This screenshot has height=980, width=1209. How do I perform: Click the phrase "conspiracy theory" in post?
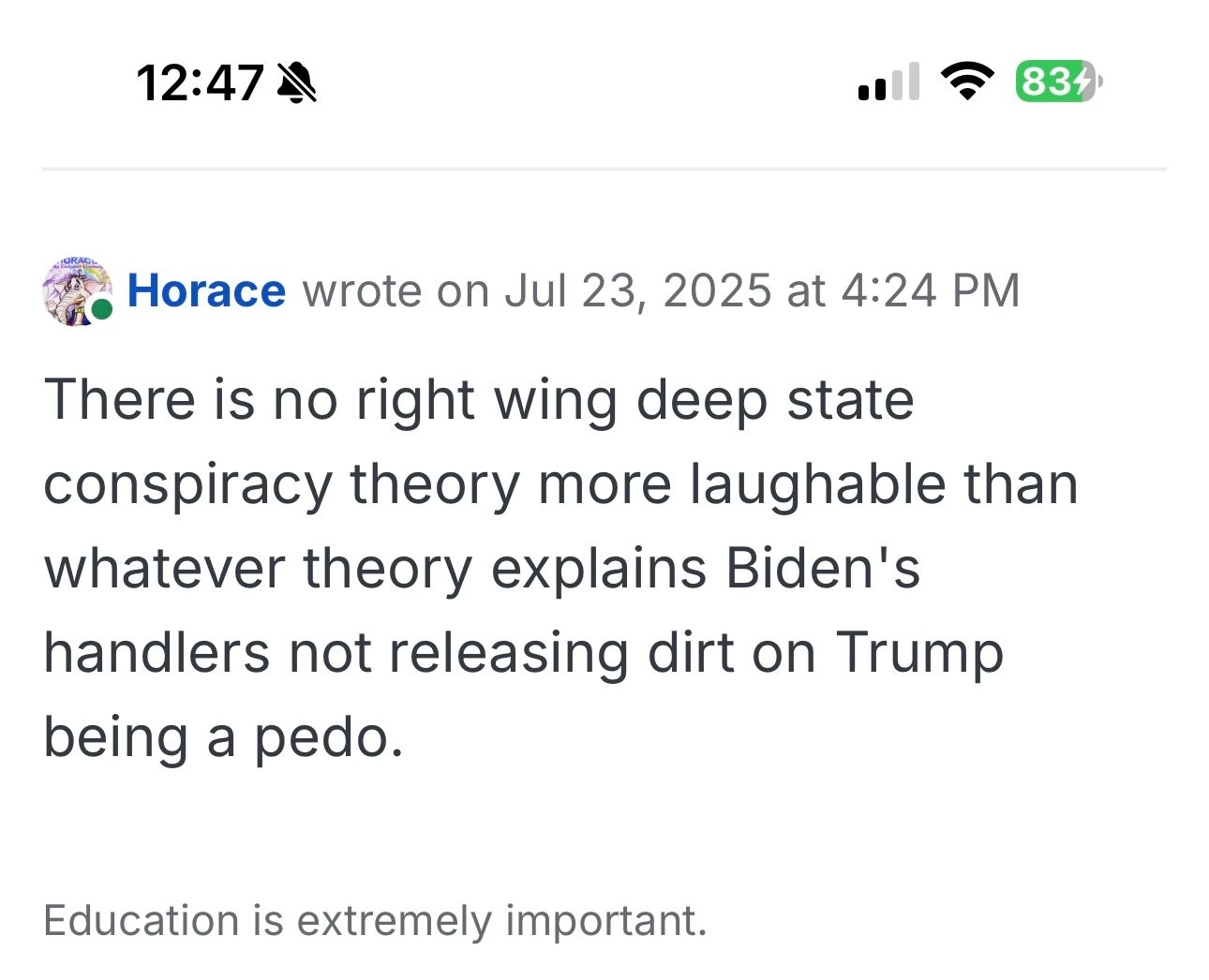pos(281,485)
